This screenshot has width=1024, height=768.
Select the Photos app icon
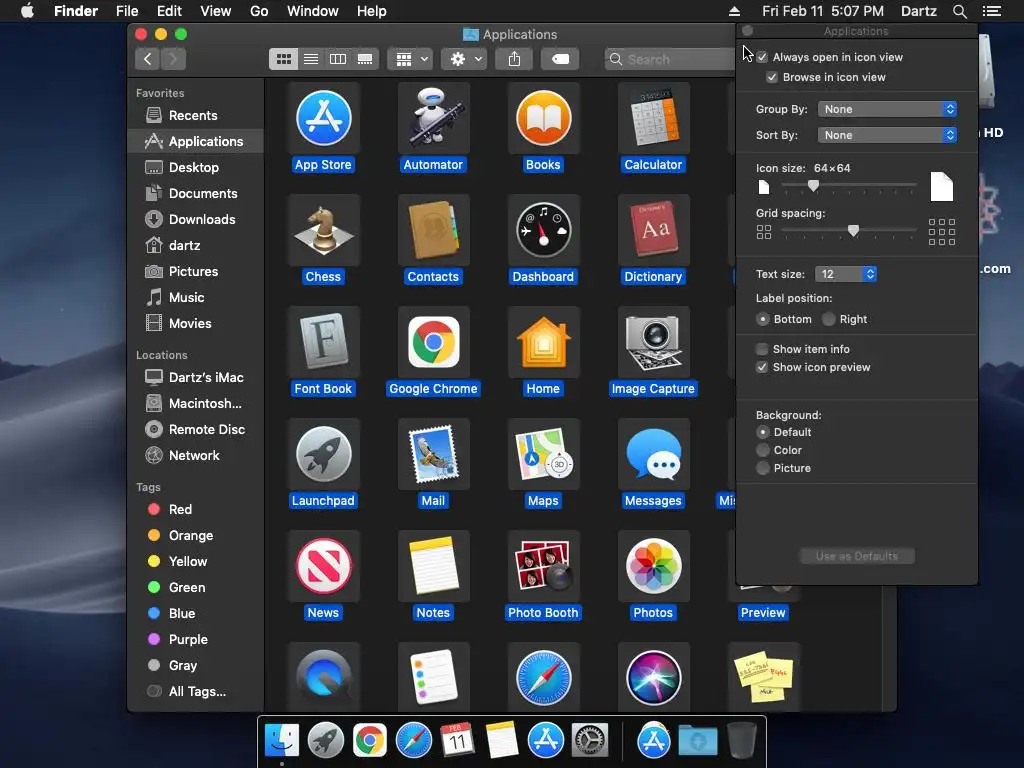653,566
